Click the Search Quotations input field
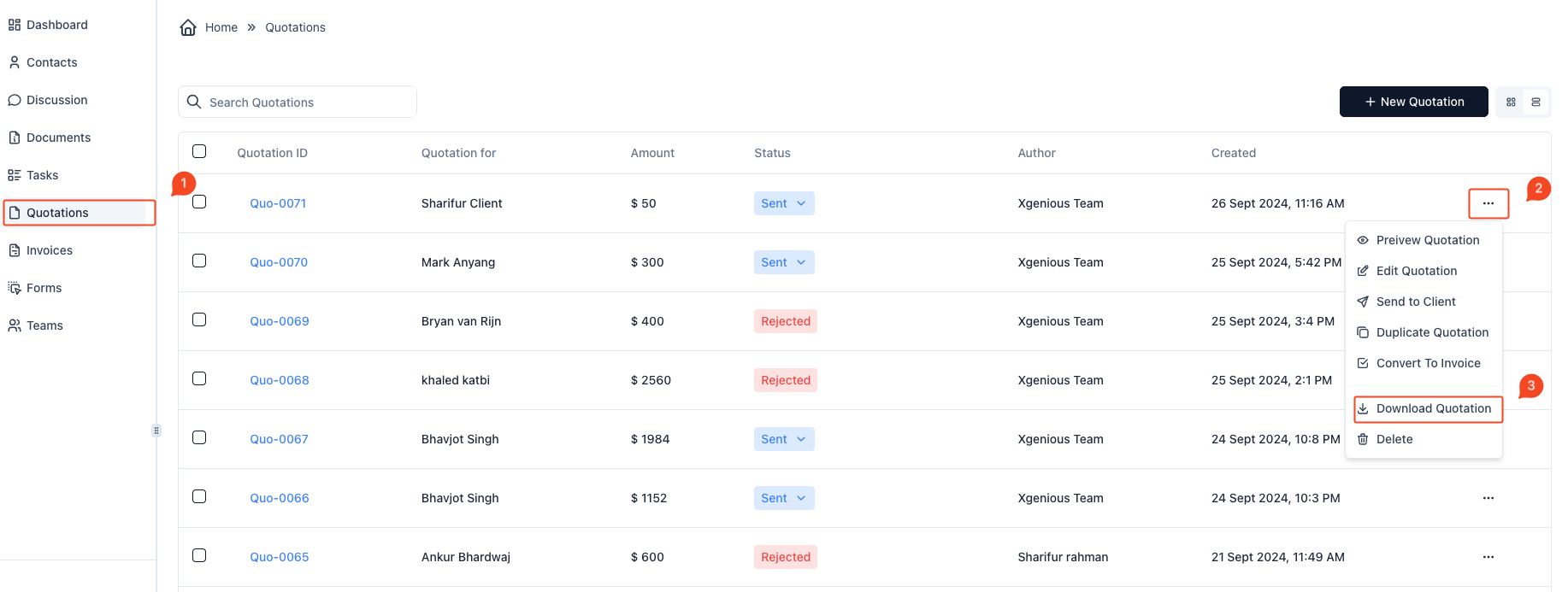The height and width of the screenshot is (592, 1568). [308, 102]
